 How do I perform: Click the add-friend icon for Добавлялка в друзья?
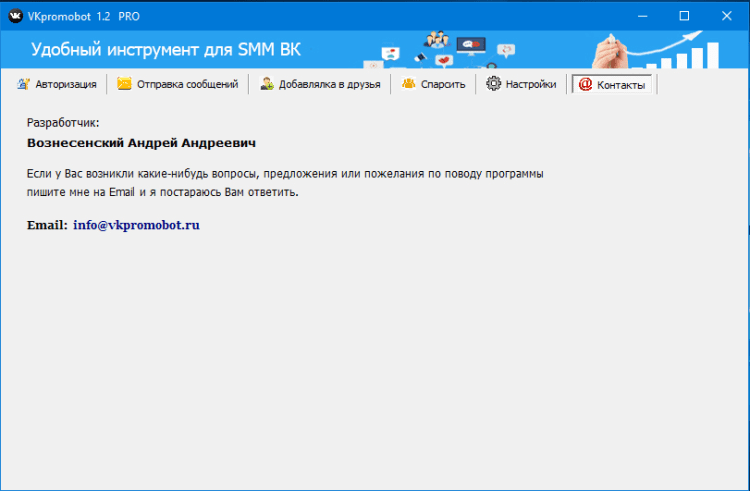click(x=267, y=84)
